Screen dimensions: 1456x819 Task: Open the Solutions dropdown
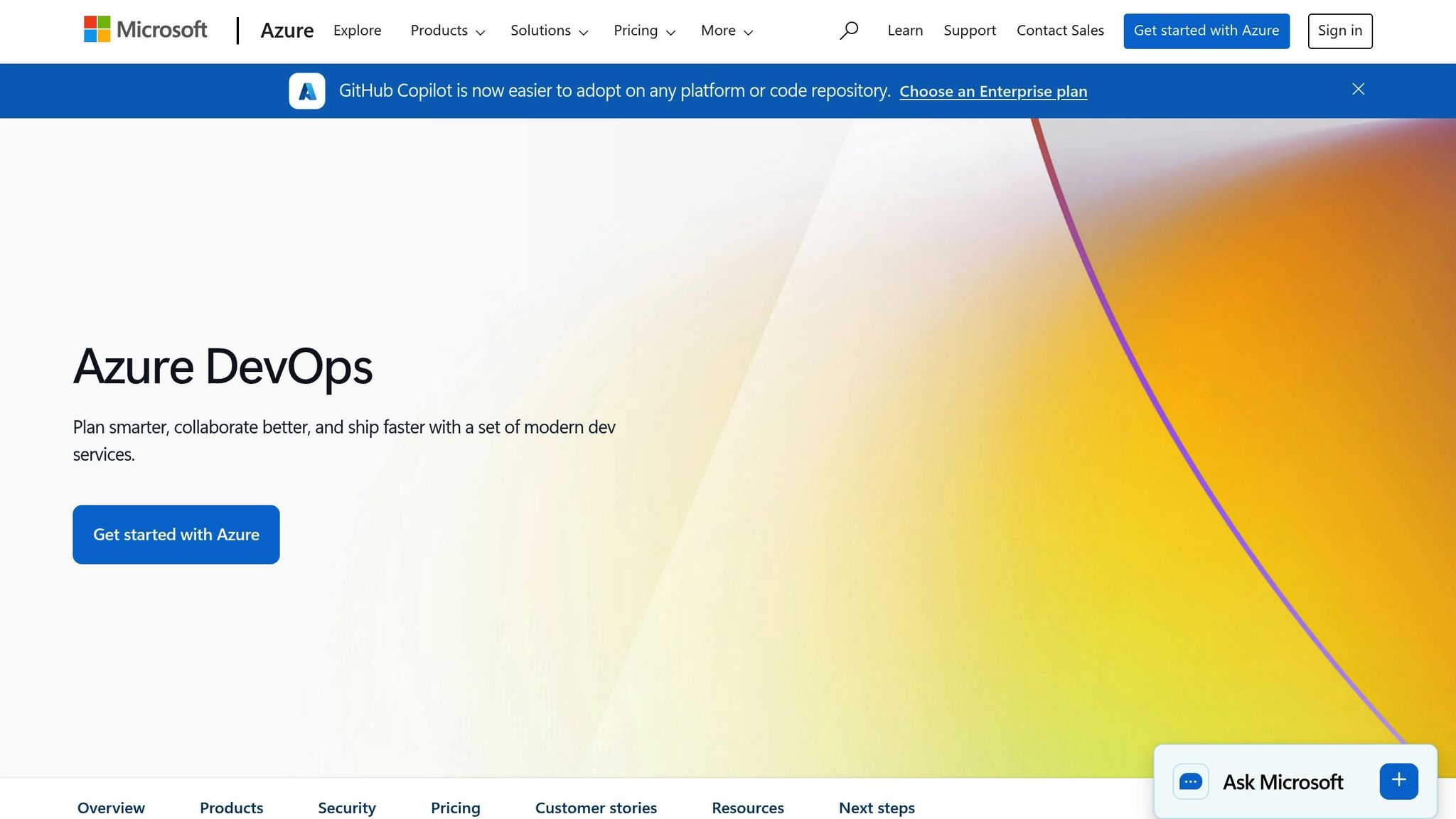tap(548, 31)
